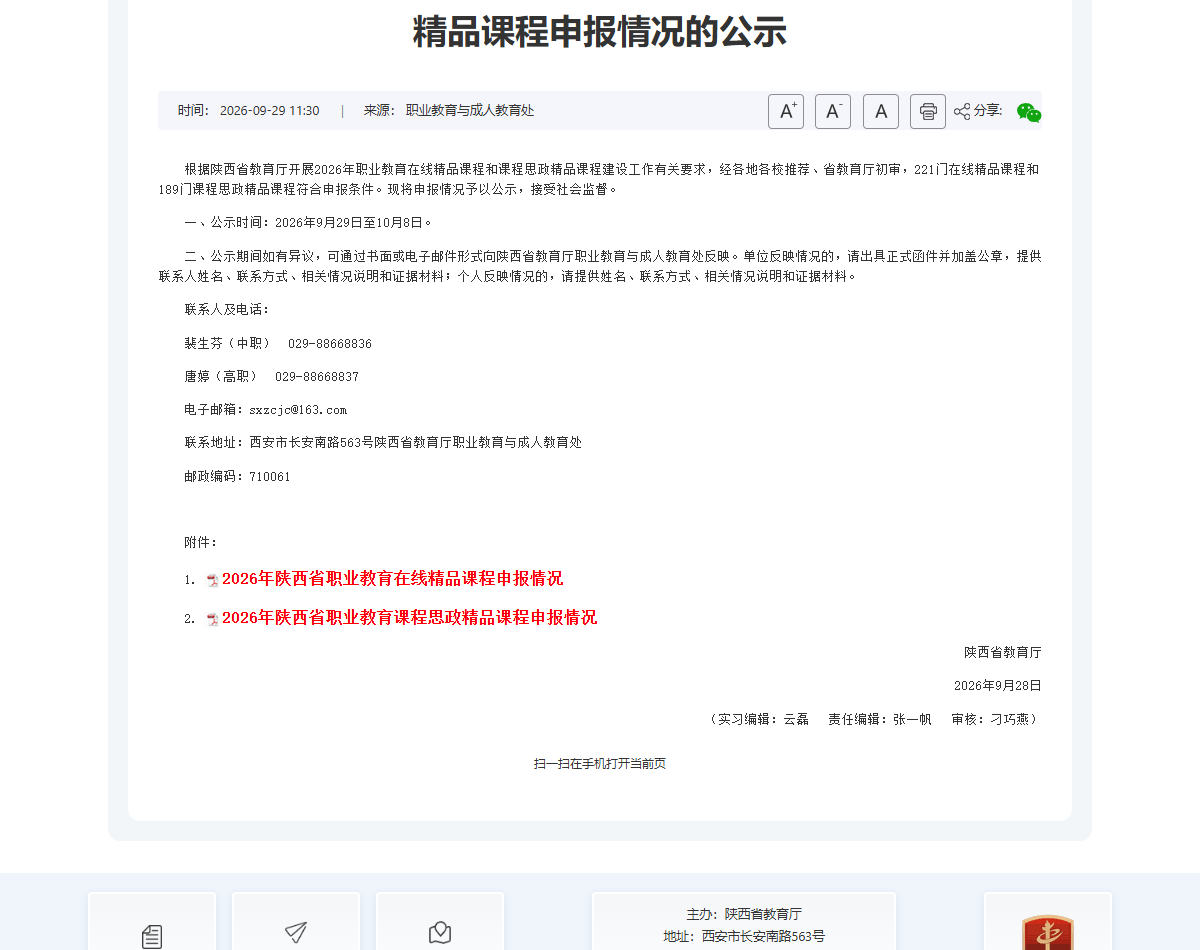Click signature 陕西省教育厅 at article end

pyautogui.click(x=1003, y=652)
